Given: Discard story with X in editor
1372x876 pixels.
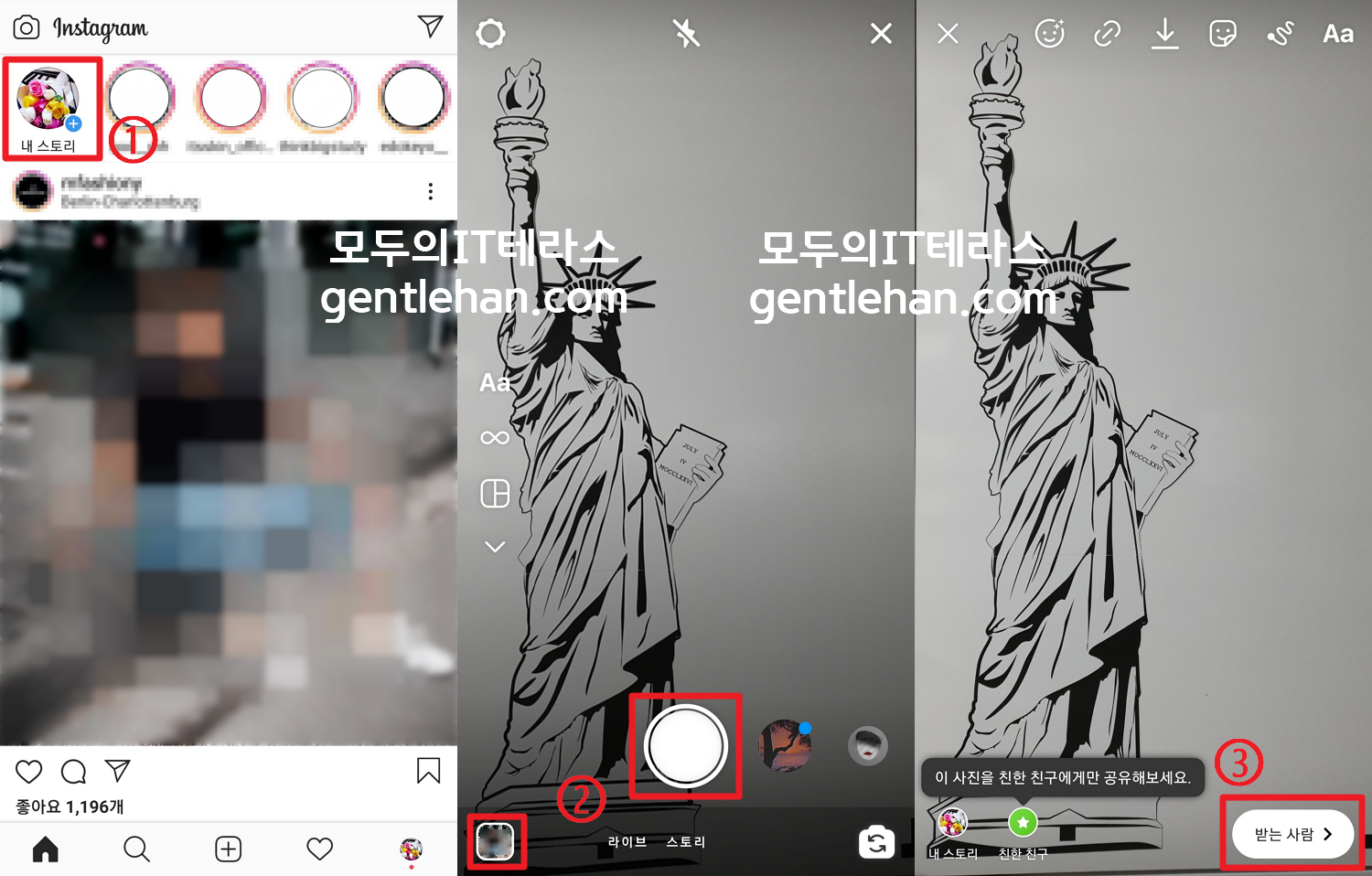Looking at the screenshot, I should (x=948, y=34).
